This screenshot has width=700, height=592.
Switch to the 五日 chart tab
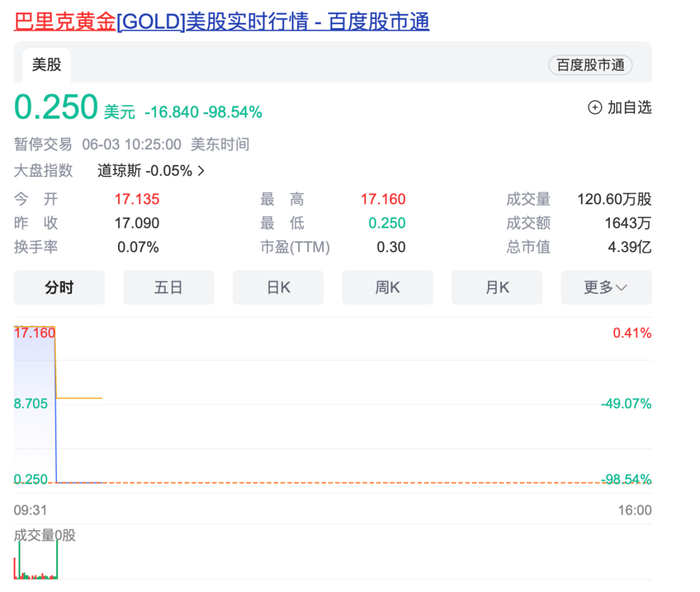[x=168, y=287]
